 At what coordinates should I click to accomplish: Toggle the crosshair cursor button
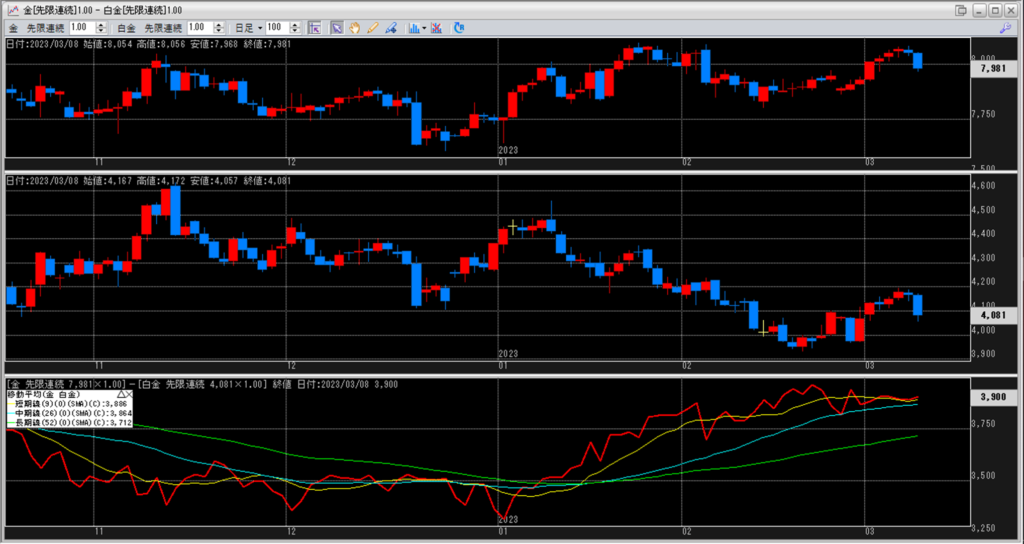coord(314,27)
